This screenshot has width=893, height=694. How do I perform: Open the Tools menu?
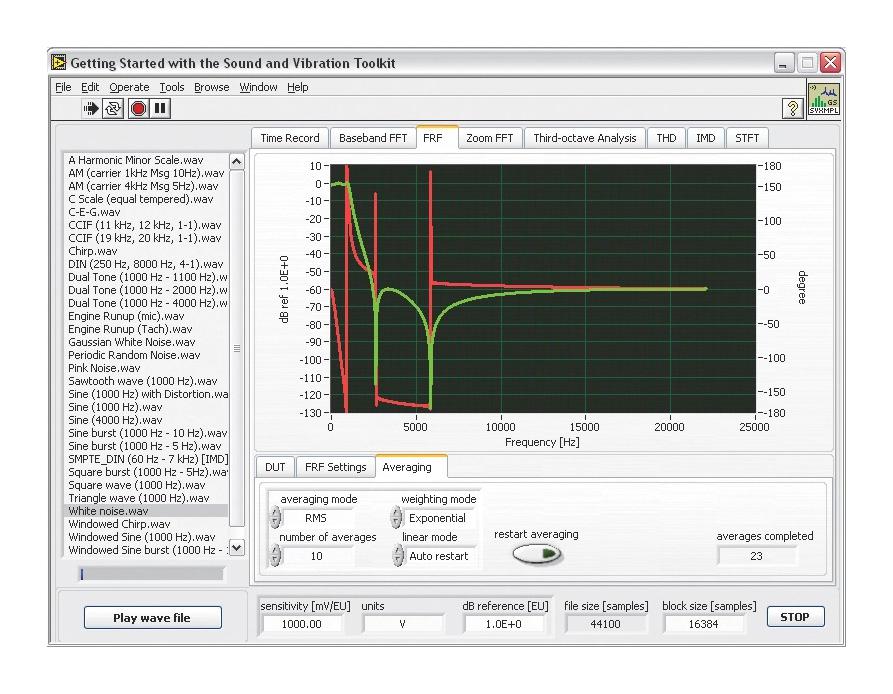171,87
